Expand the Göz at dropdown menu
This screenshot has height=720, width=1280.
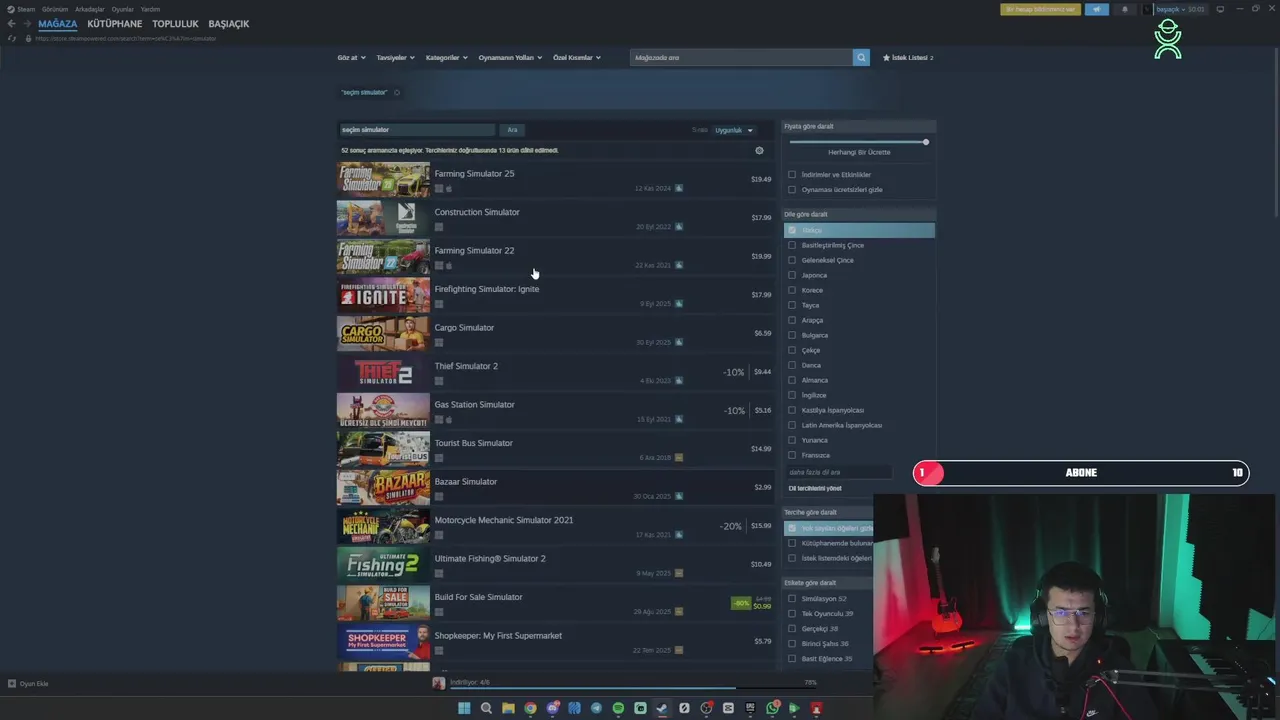[x=352, y=58]
